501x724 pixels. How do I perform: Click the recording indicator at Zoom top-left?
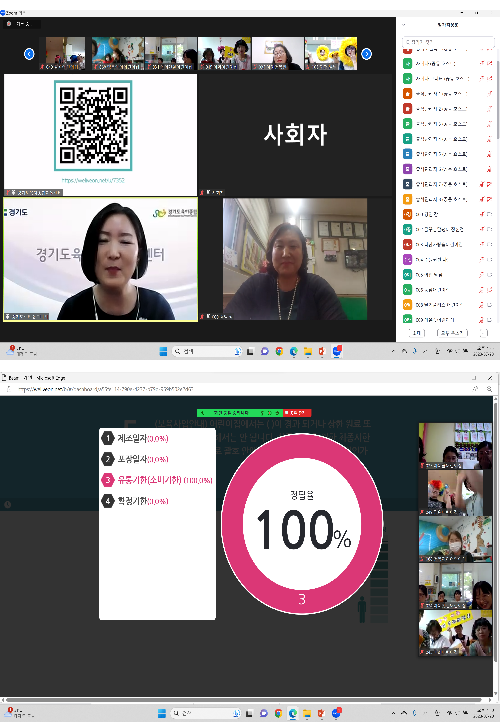click(x=21, y=24)
